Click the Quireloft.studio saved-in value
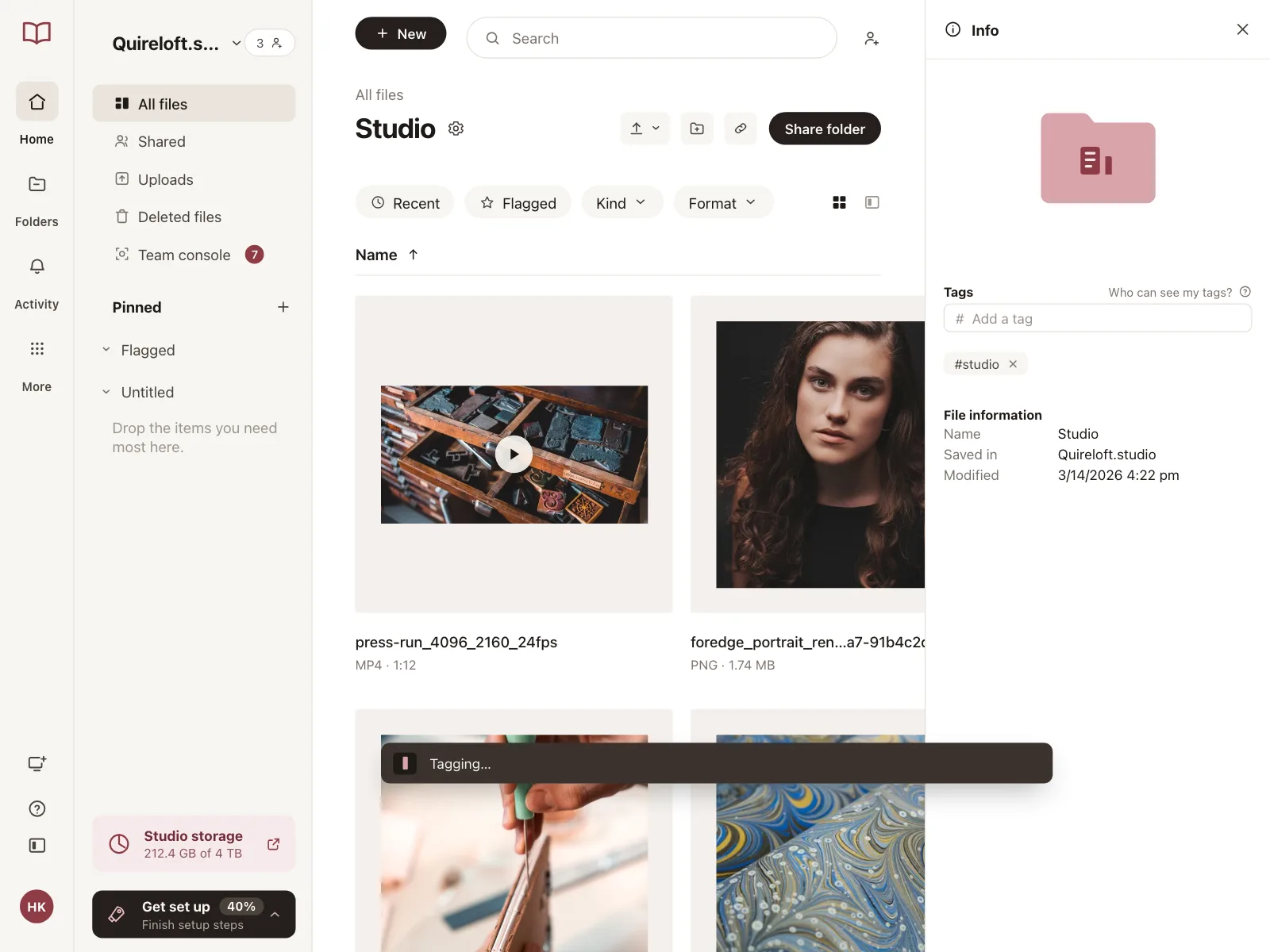The image size is (1270, 952). pyautogui.click(x=1106, y=455)
